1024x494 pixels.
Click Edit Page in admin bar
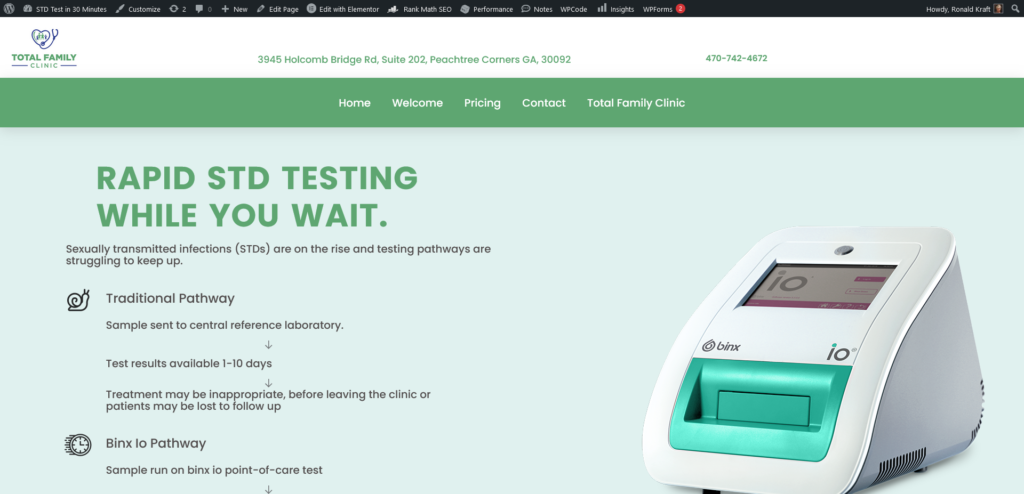[278, 9]
